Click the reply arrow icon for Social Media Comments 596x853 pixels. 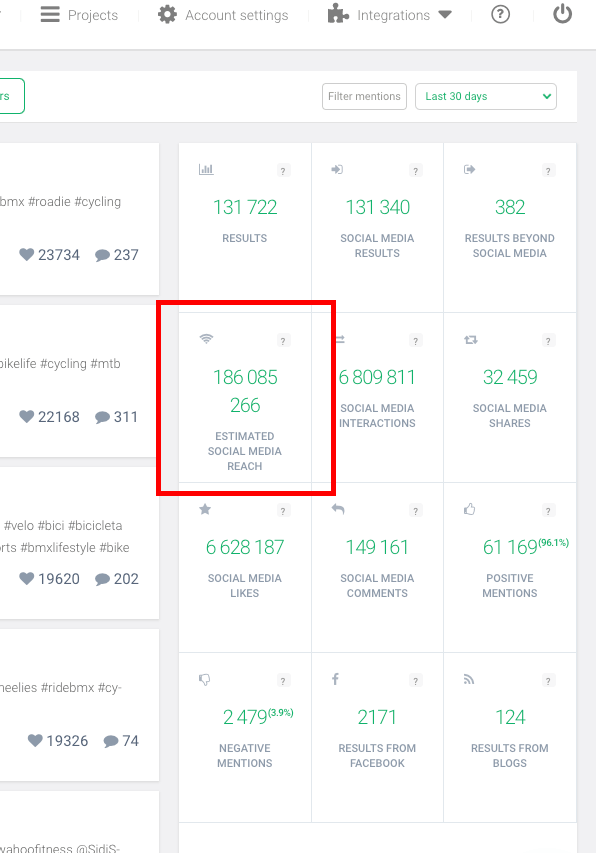[x=338, y=509]
